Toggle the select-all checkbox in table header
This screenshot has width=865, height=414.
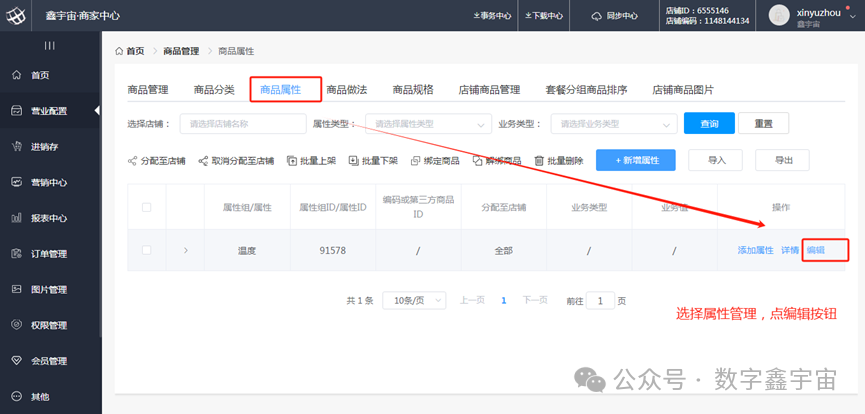[x=146, y=208]
